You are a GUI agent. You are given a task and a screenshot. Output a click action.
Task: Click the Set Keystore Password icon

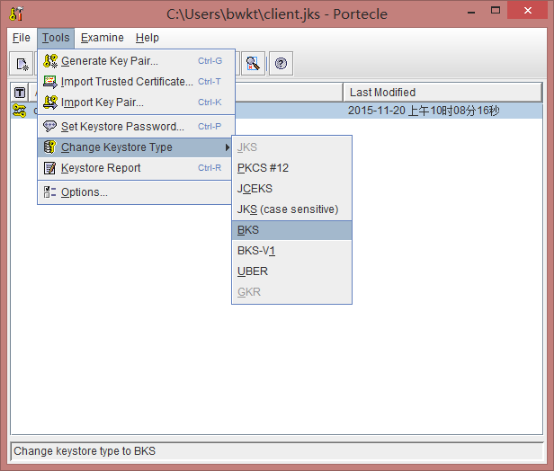point(49,126)
